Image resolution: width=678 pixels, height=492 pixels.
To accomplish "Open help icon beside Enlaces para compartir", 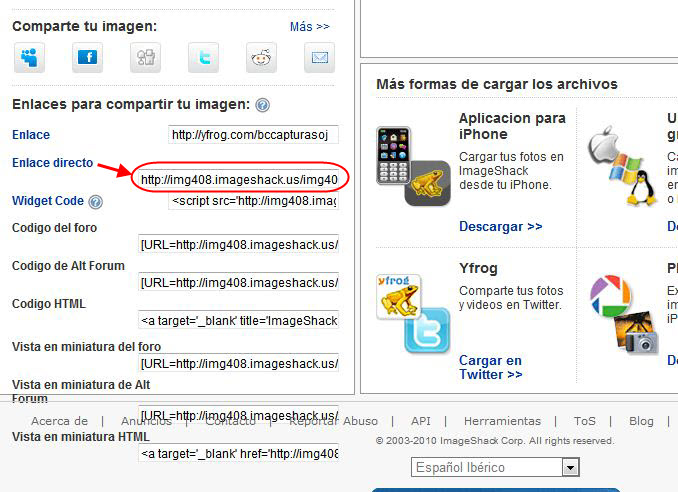I will [x=262, y=105].
